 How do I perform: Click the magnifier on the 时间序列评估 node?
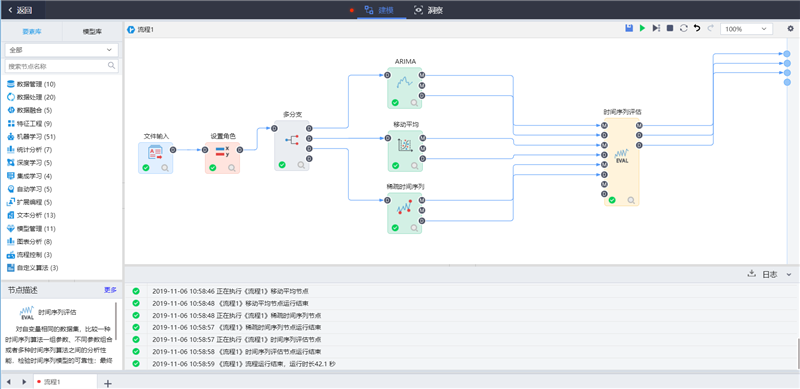[631, 200]
